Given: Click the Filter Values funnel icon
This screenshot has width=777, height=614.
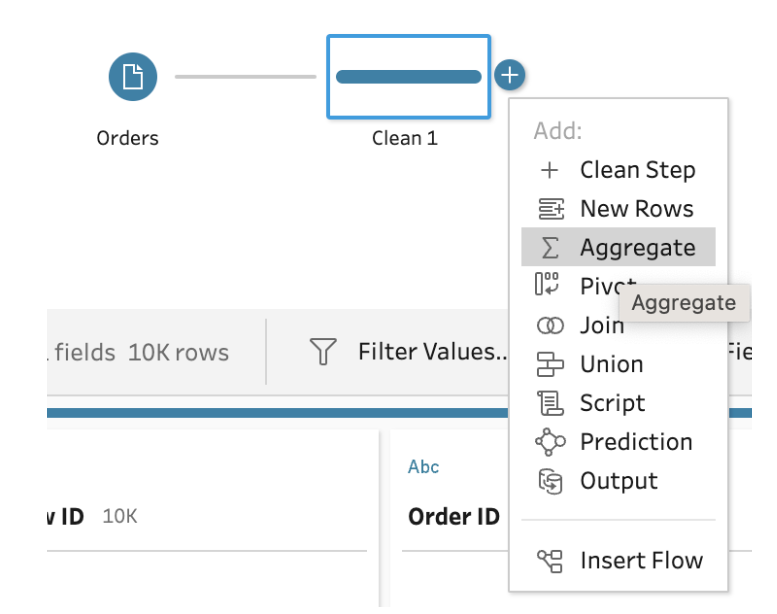Looking at the screenshot, I should click(x=323, y=352).
